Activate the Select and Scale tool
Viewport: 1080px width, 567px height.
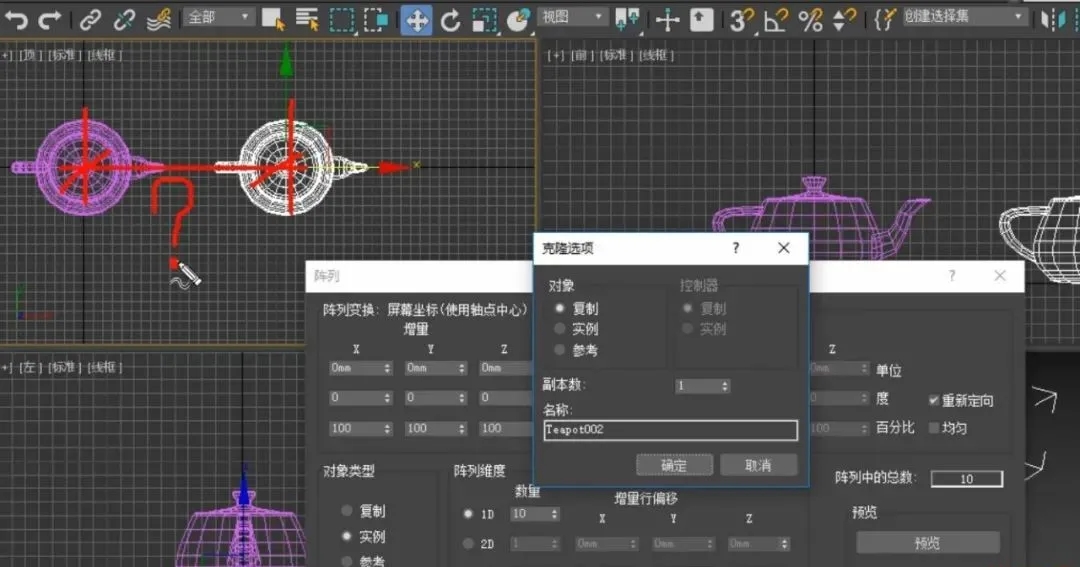pyautogui.click(x=484, y=19)
